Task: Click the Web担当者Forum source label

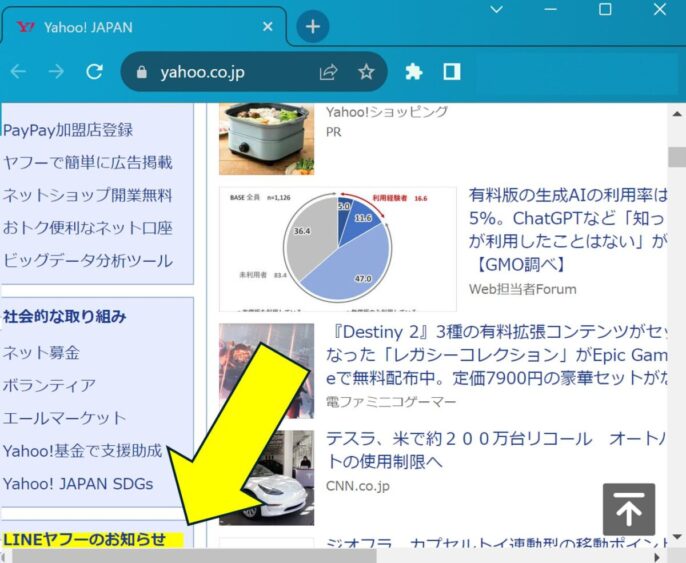Action: coord(523,289)
